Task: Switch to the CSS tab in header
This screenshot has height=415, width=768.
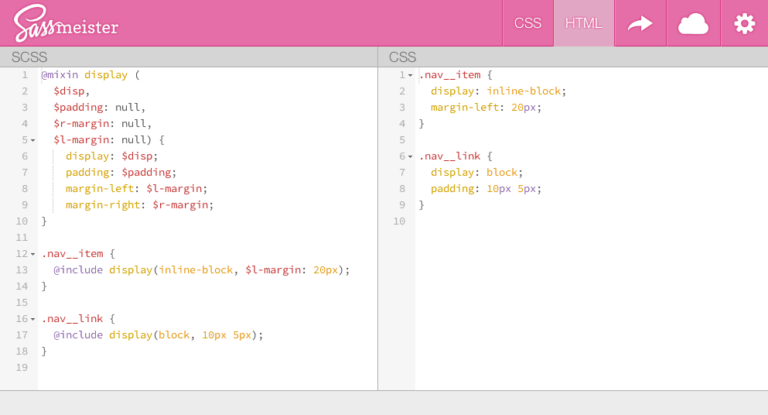Action: coord(527,23)
